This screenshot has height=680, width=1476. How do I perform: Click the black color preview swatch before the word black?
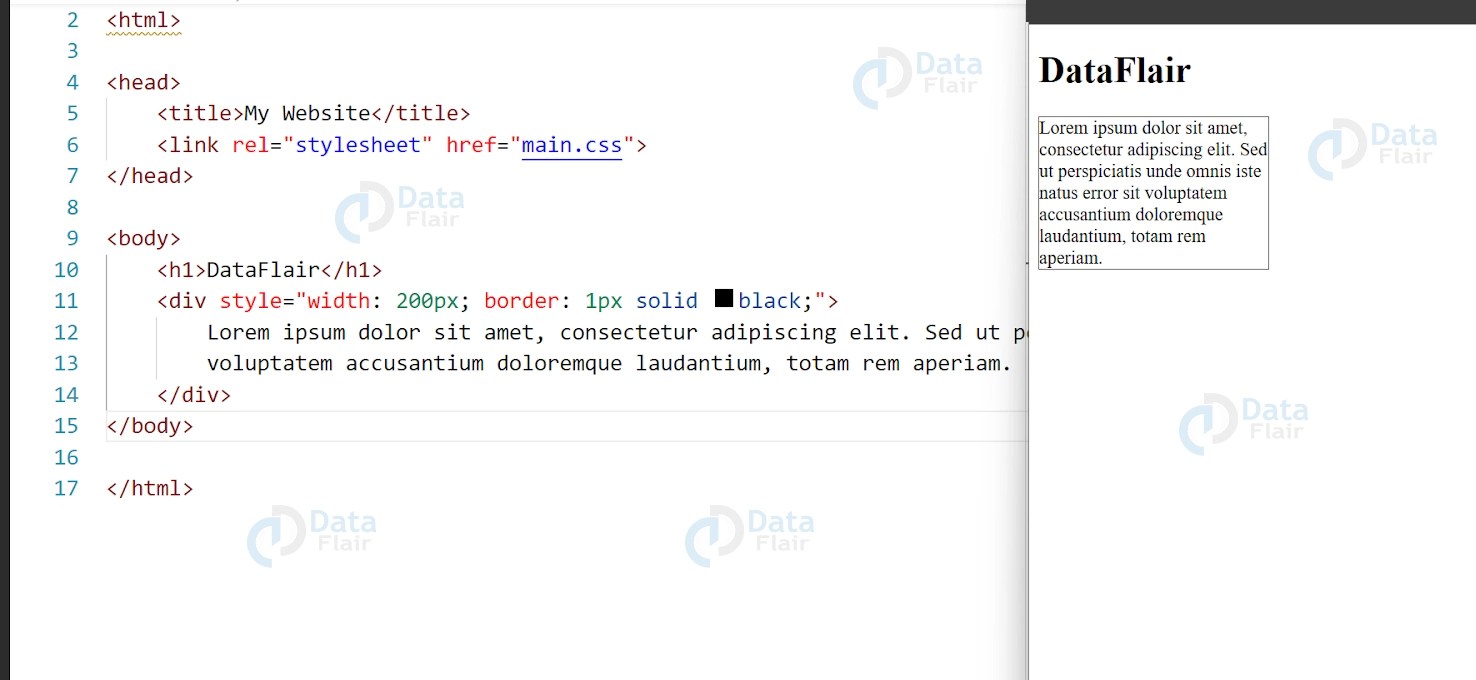click(724, 297)
